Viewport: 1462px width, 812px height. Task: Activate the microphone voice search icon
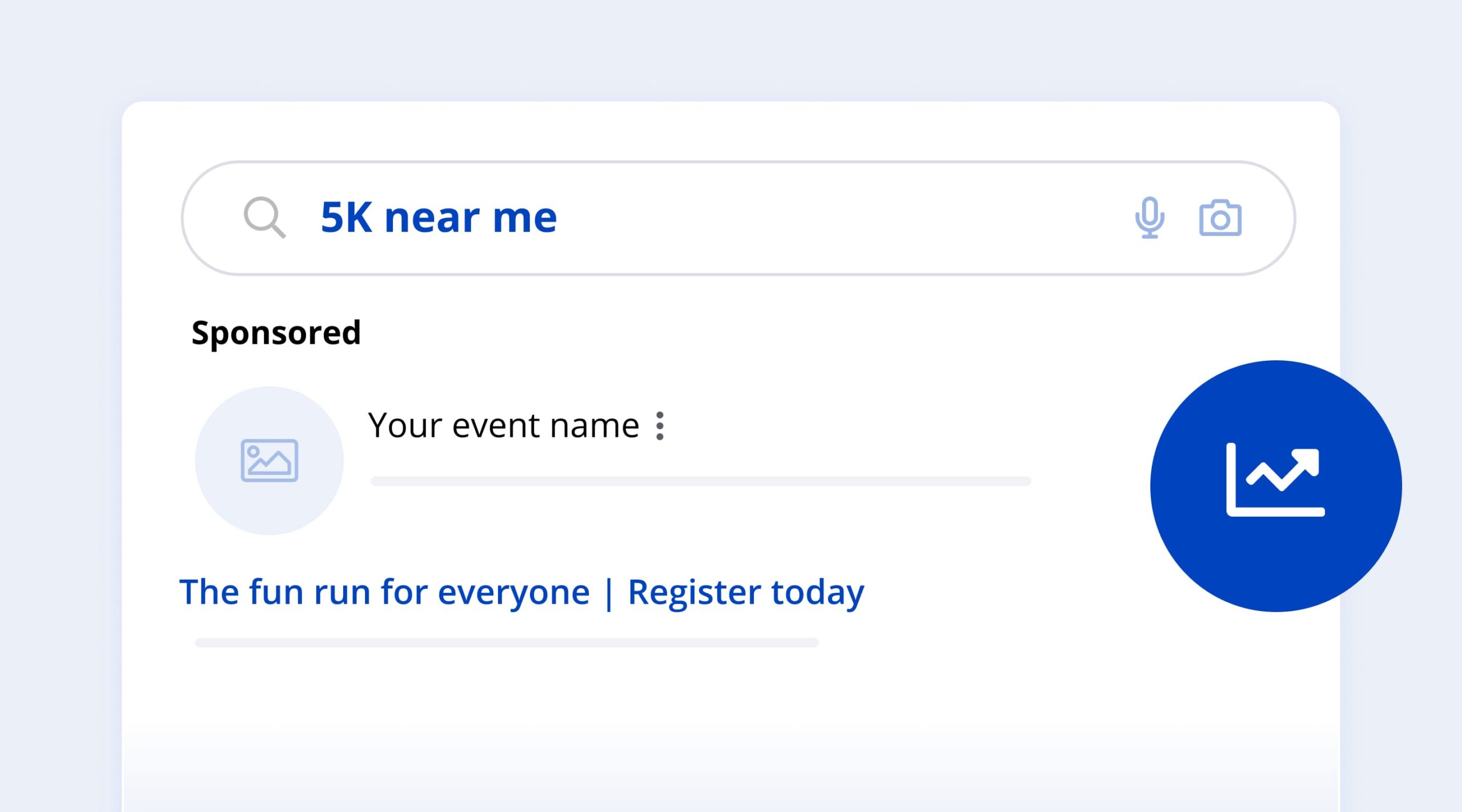[1149, 218]
